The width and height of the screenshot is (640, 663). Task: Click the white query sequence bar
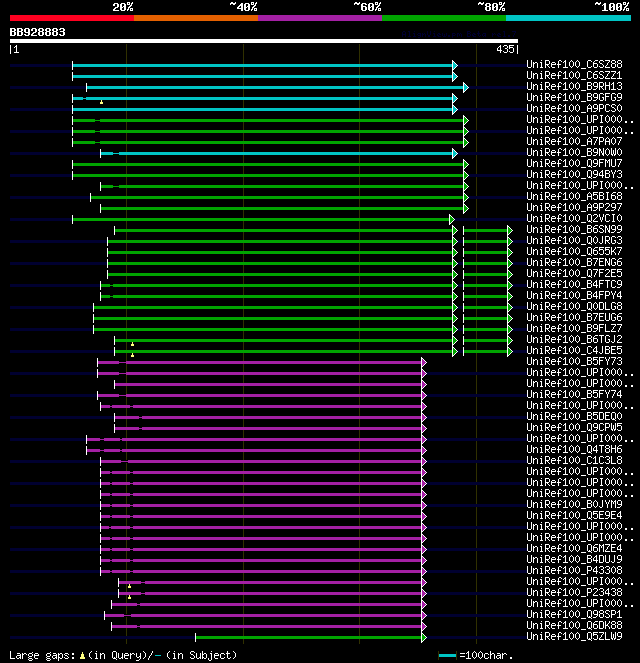[x=264, y=41]
